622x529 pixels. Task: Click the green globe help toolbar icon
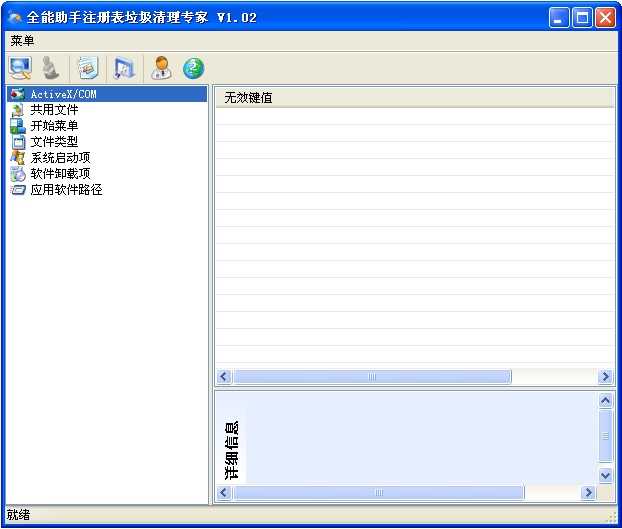pyautogui.click(x=194, y=68)
